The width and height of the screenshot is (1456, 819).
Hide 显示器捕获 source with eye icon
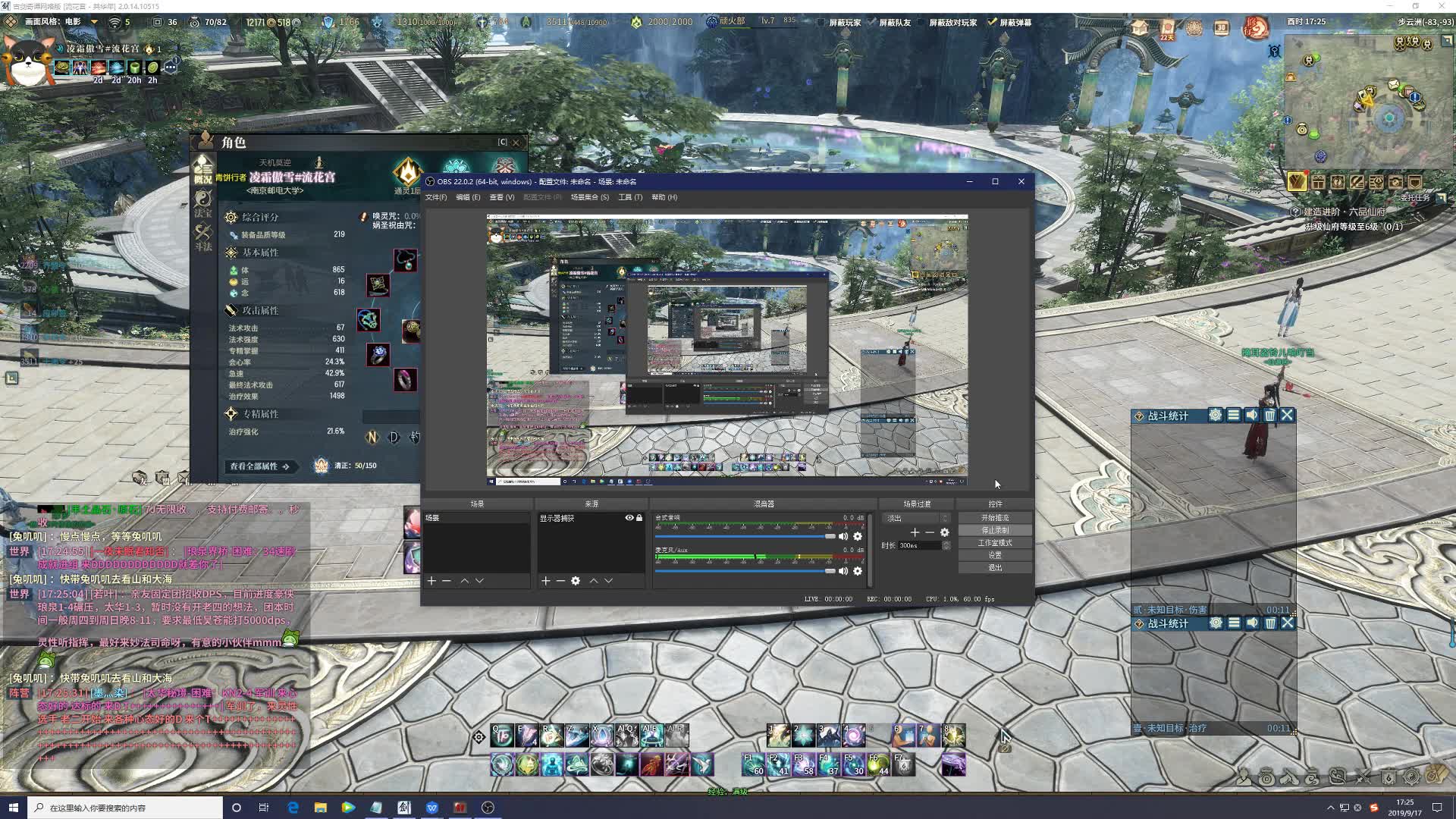pyautogui.click(x=629, y=518)
